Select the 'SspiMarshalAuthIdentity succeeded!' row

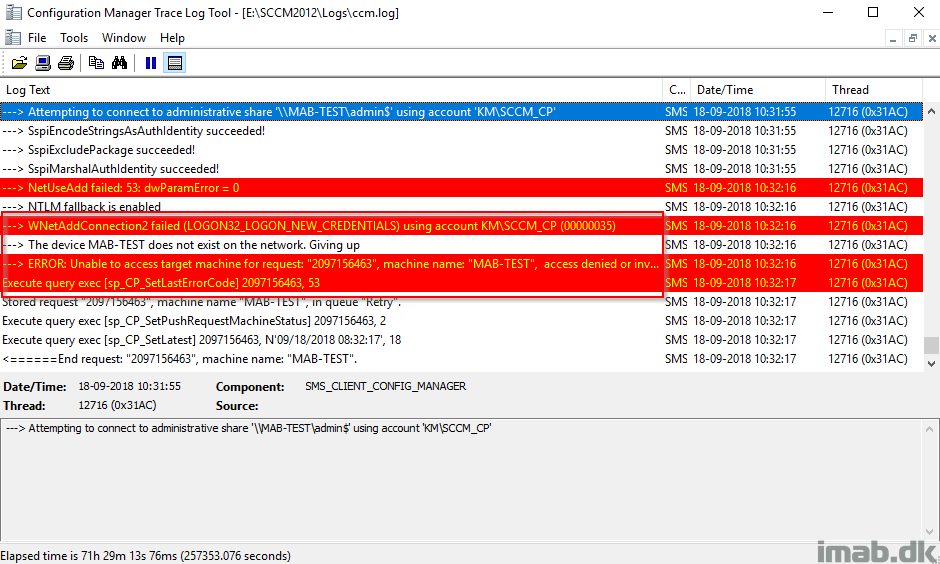462,169
